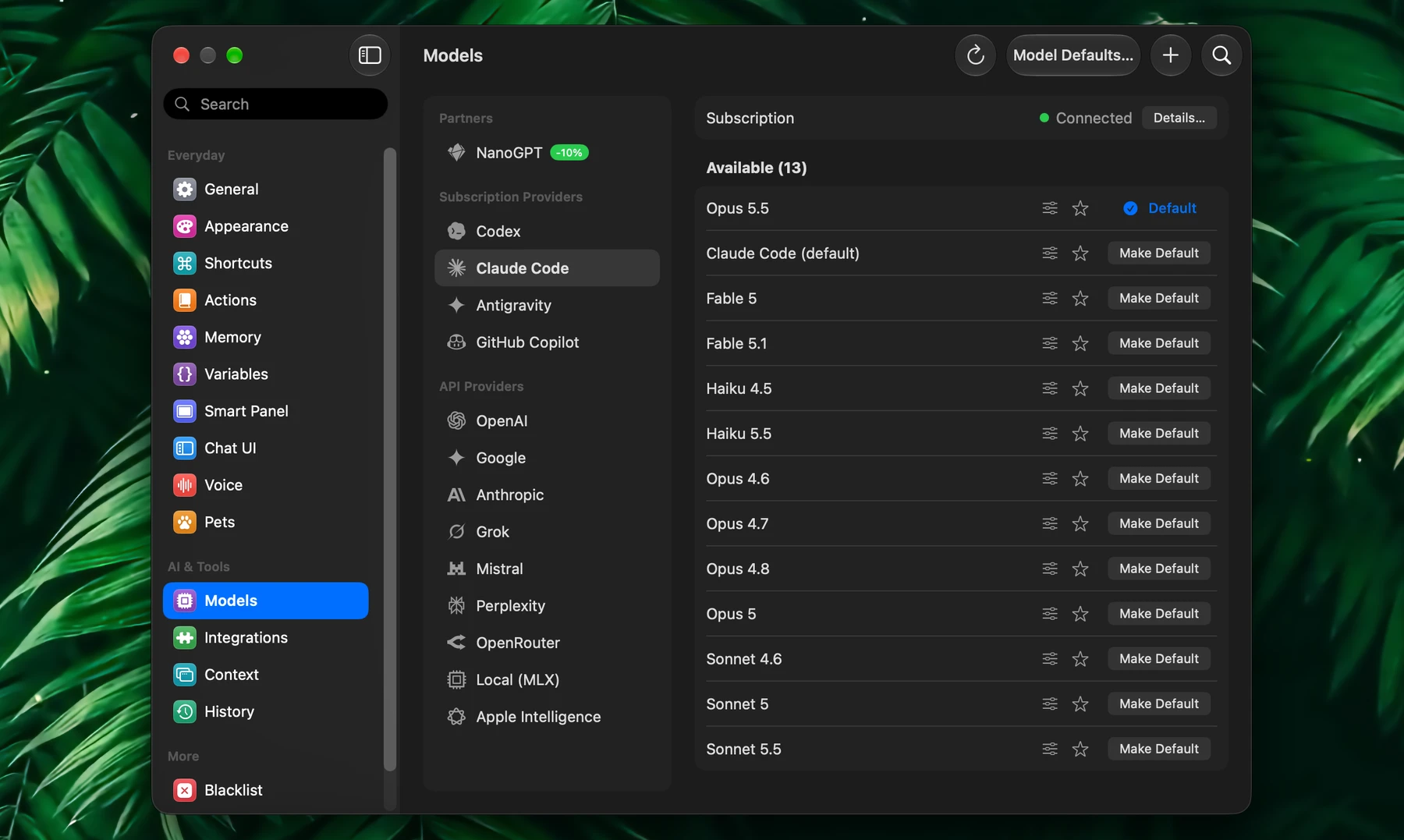Select Mistral API provider
The height and width of the screenshot is (840, 1404).
pyautogui.click(x=547, y=569)
